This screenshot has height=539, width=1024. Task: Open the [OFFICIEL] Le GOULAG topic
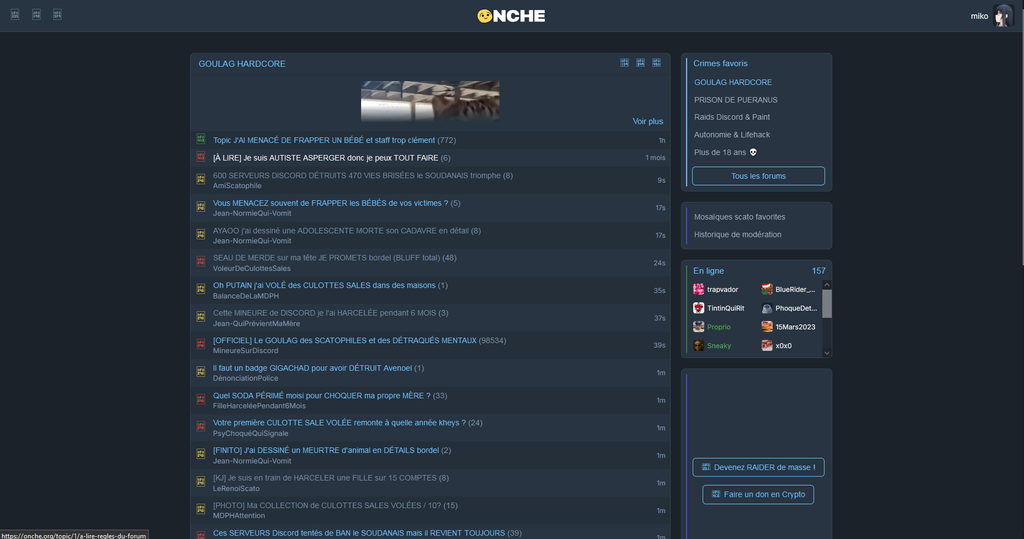click(344, 340)
